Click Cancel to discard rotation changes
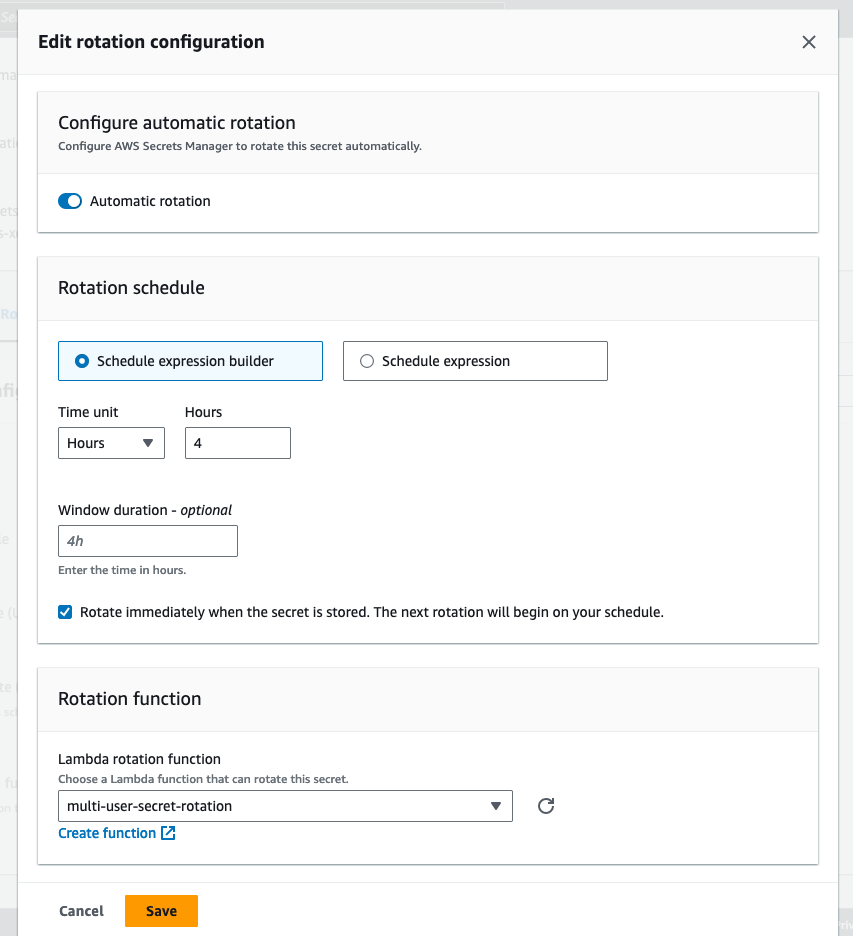Viewport: 853px width, 936px height. click(x=81, y=910)
